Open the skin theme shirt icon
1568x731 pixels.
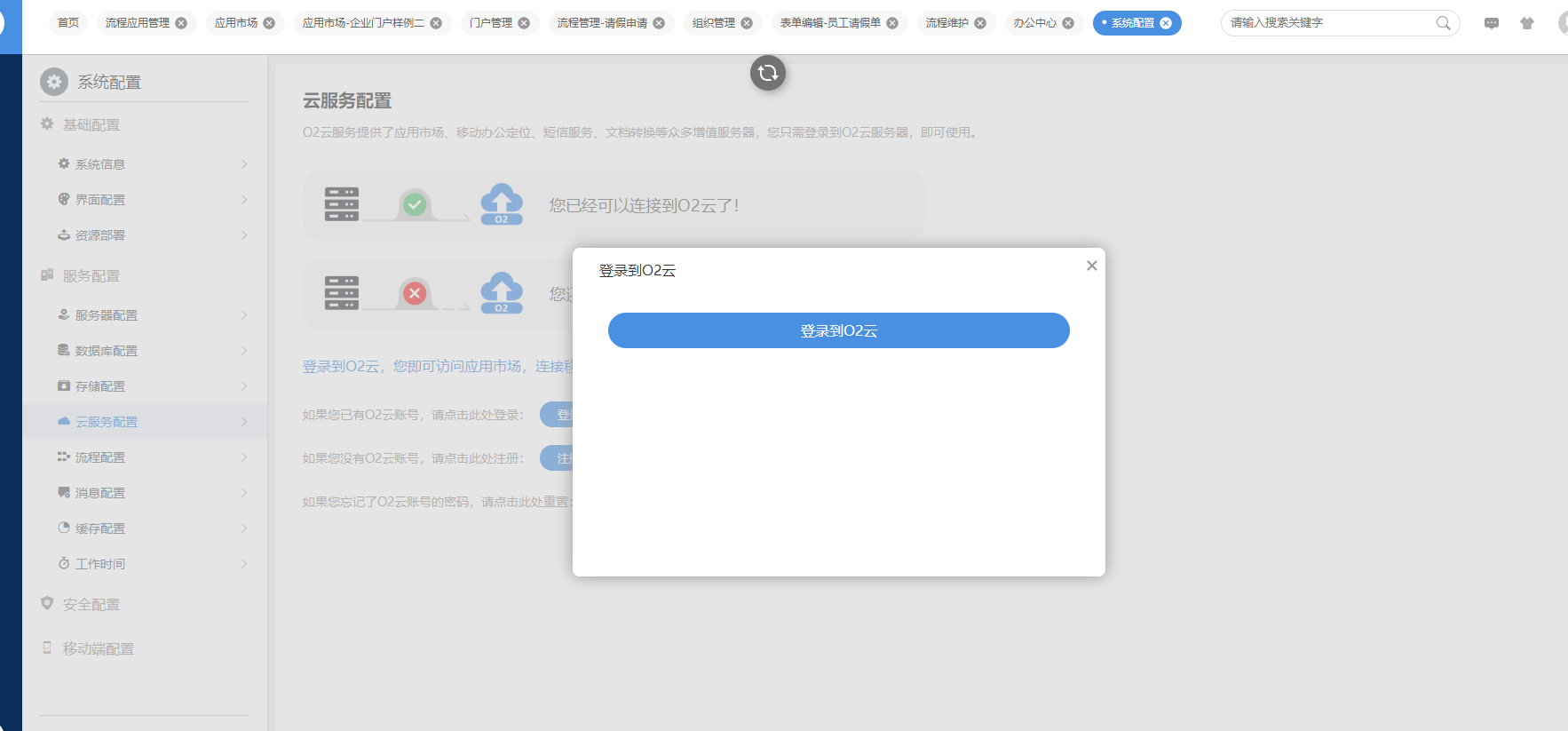1527,23
